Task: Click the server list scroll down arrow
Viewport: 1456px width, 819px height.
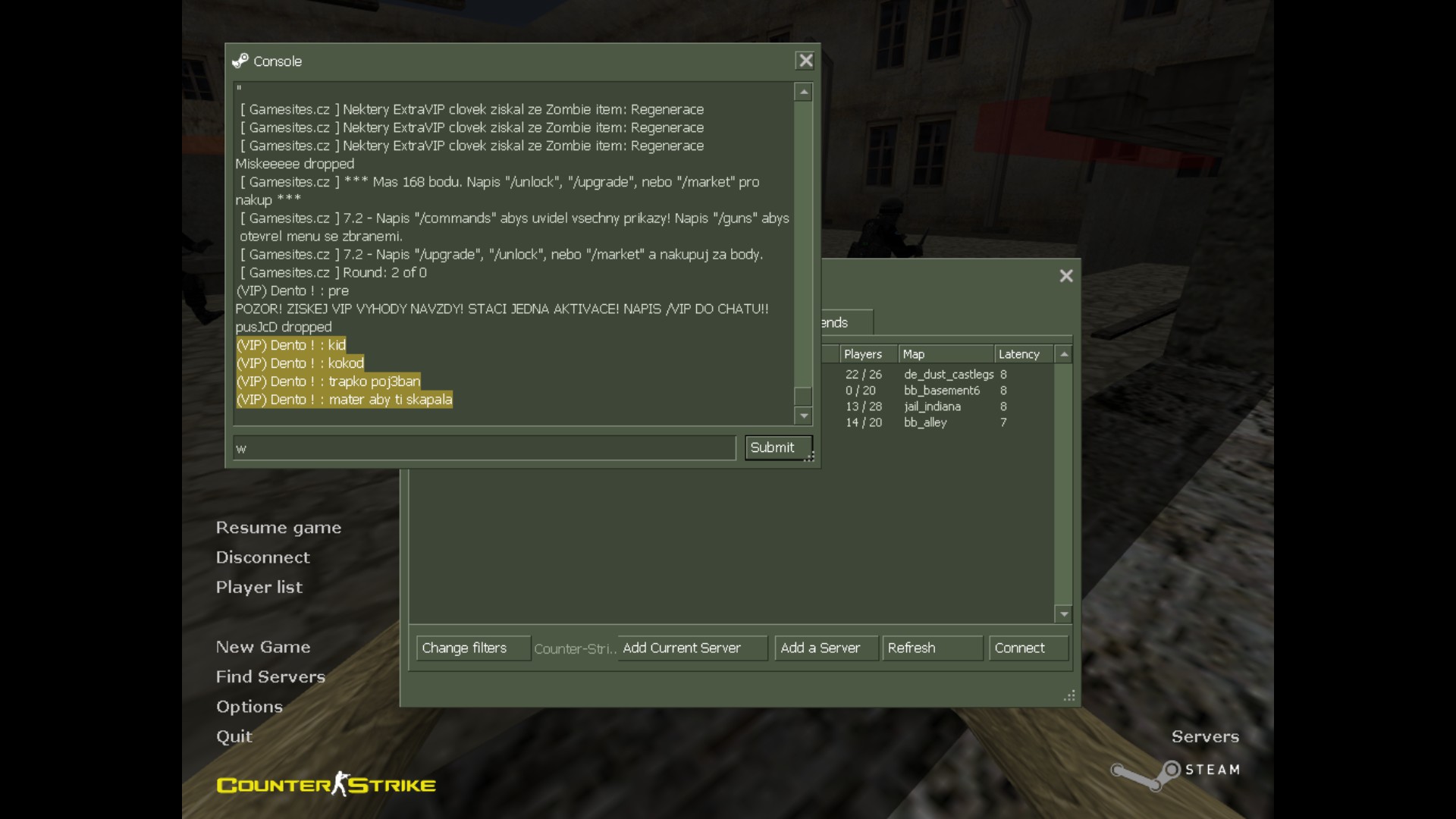Action: [x=1064, y=614]
